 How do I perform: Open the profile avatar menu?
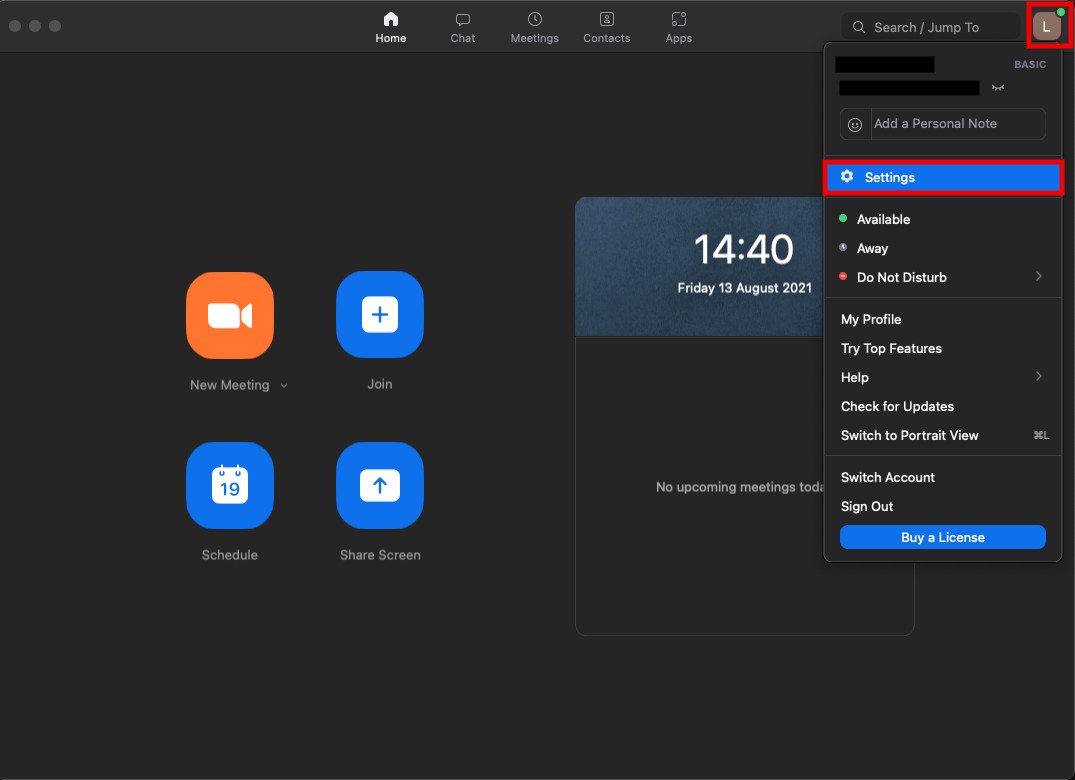pyautogui.click(x=1048, y=26)
